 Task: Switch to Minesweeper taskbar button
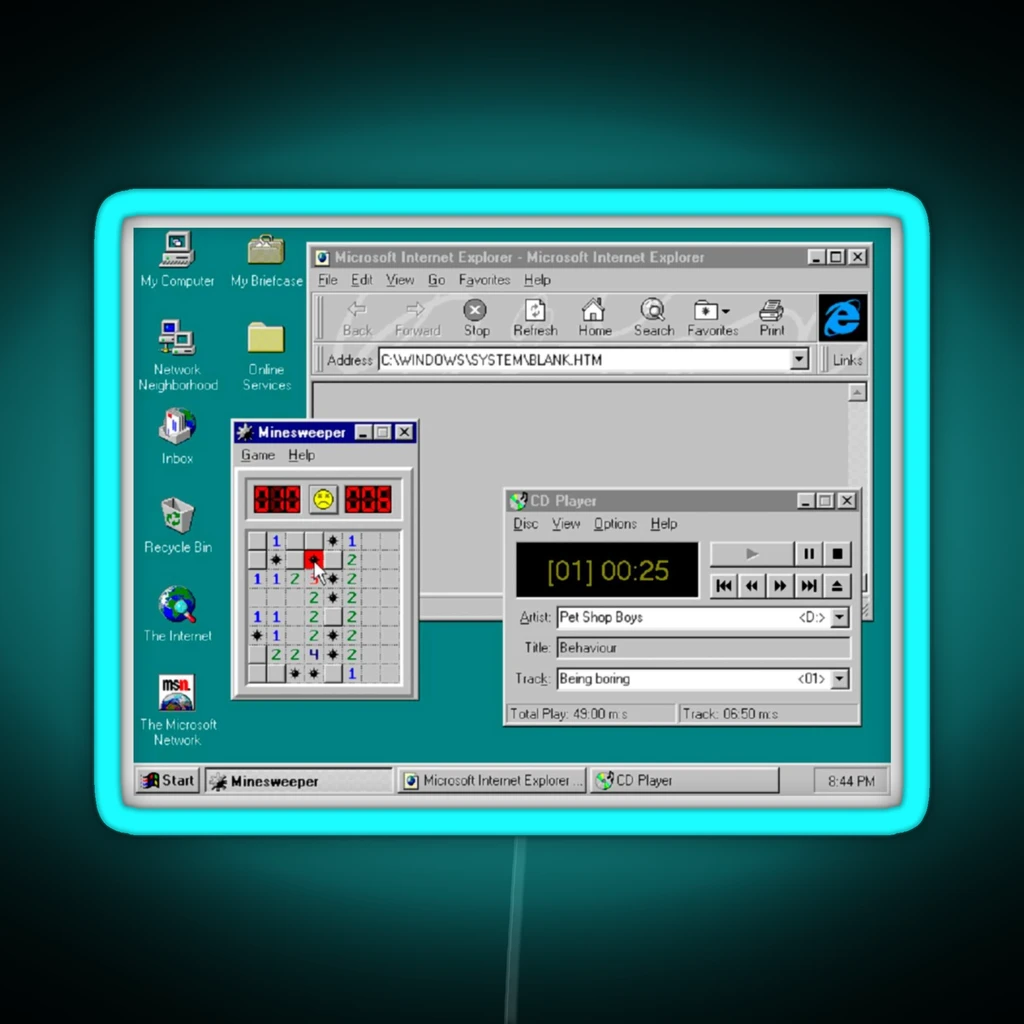tap(299, 780)
